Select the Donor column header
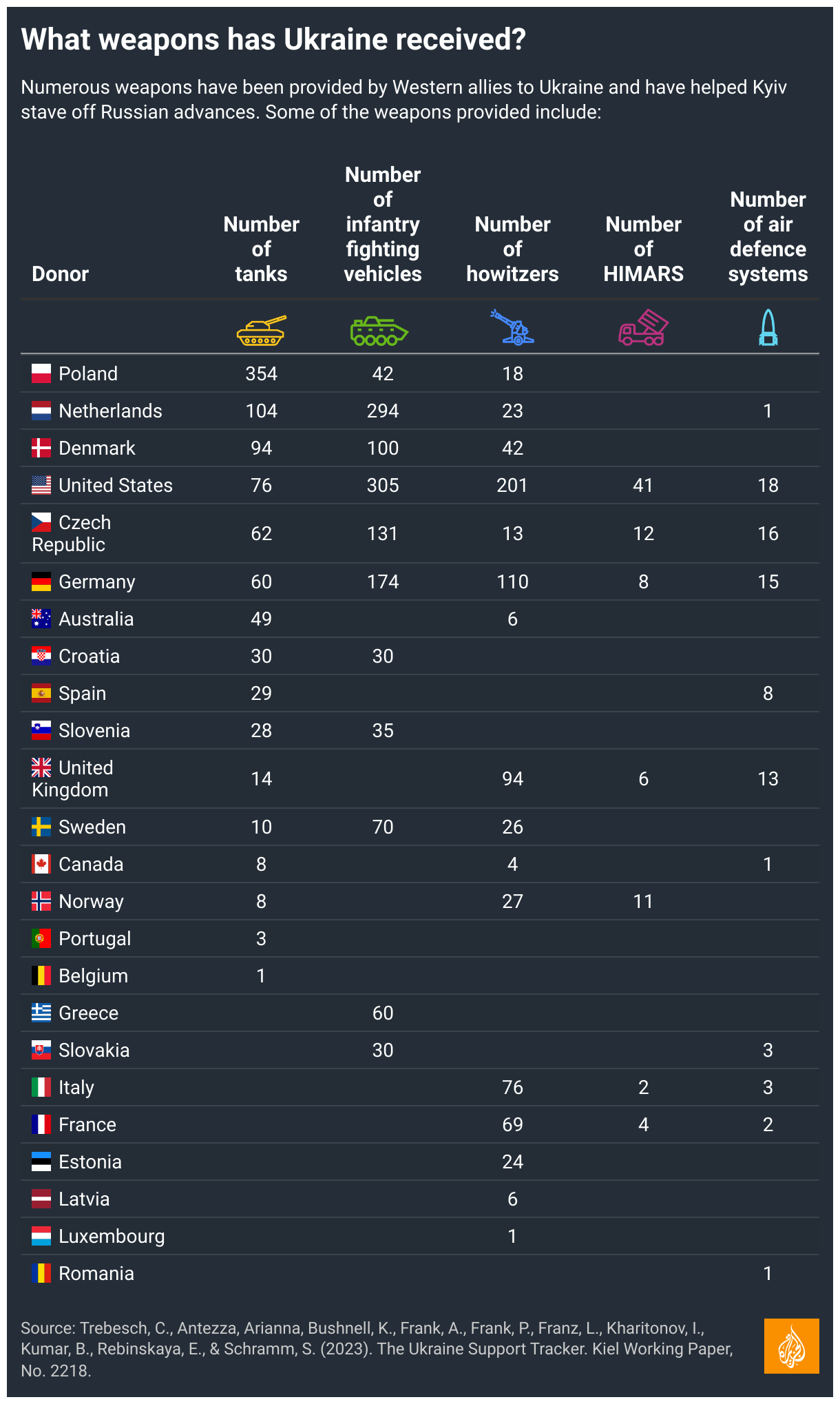This screenshot has width=840, height=1404. (x=61, y=273)
